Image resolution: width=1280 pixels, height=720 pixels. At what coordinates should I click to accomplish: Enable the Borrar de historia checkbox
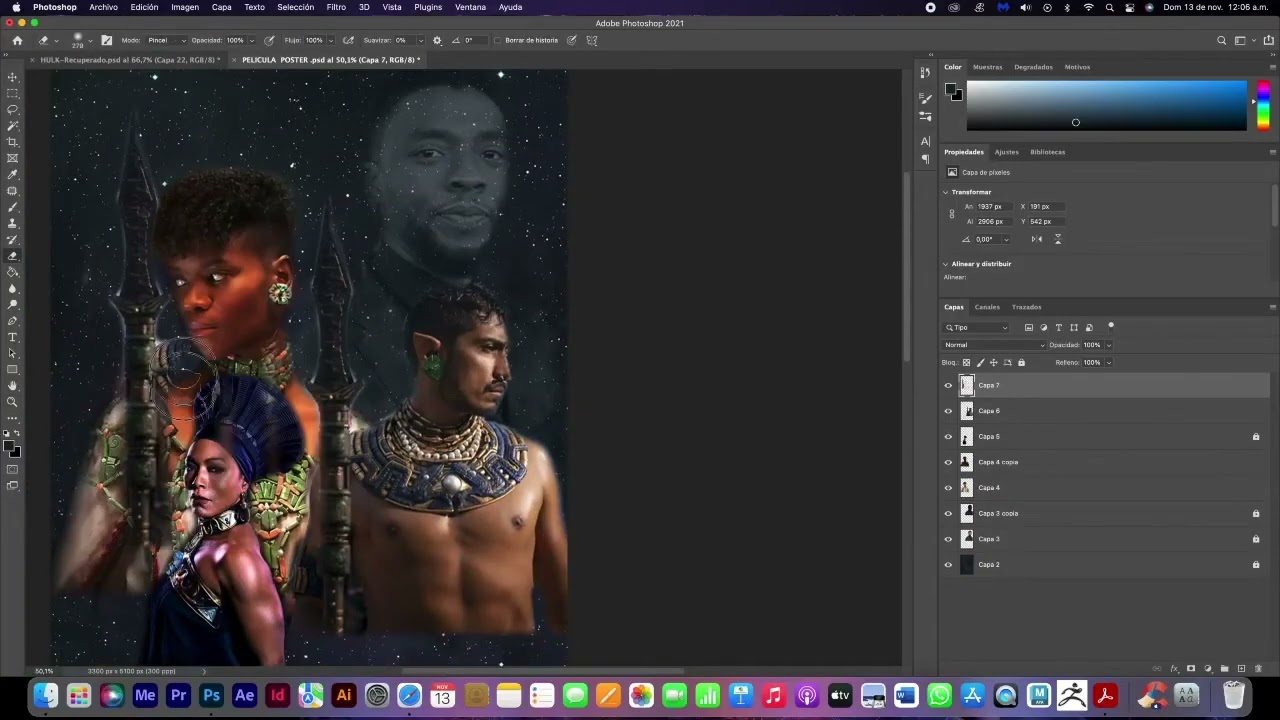tap(497, 40)
